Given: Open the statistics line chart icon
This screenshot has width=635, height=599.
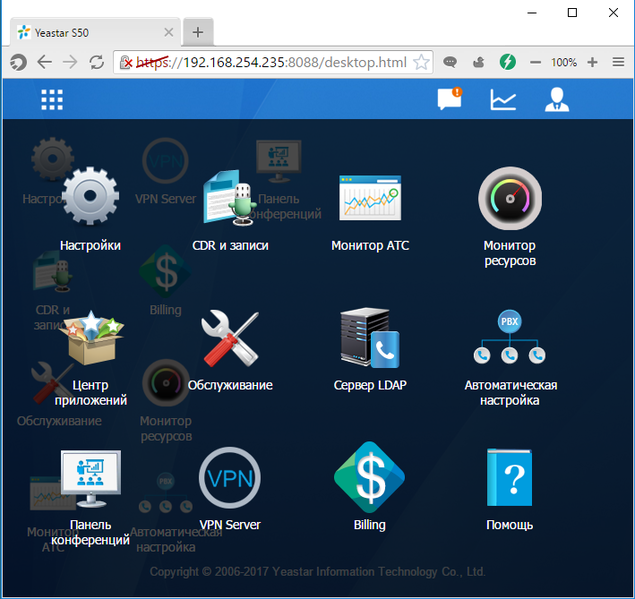Looking at the screenshot, I should [x=503, y=100].
